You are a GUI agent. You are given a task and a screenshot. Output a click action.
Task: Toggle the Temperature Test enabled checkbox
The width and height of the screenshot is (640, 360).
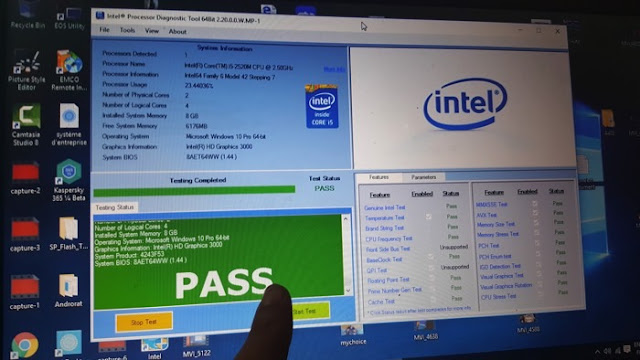coord(428,217)
